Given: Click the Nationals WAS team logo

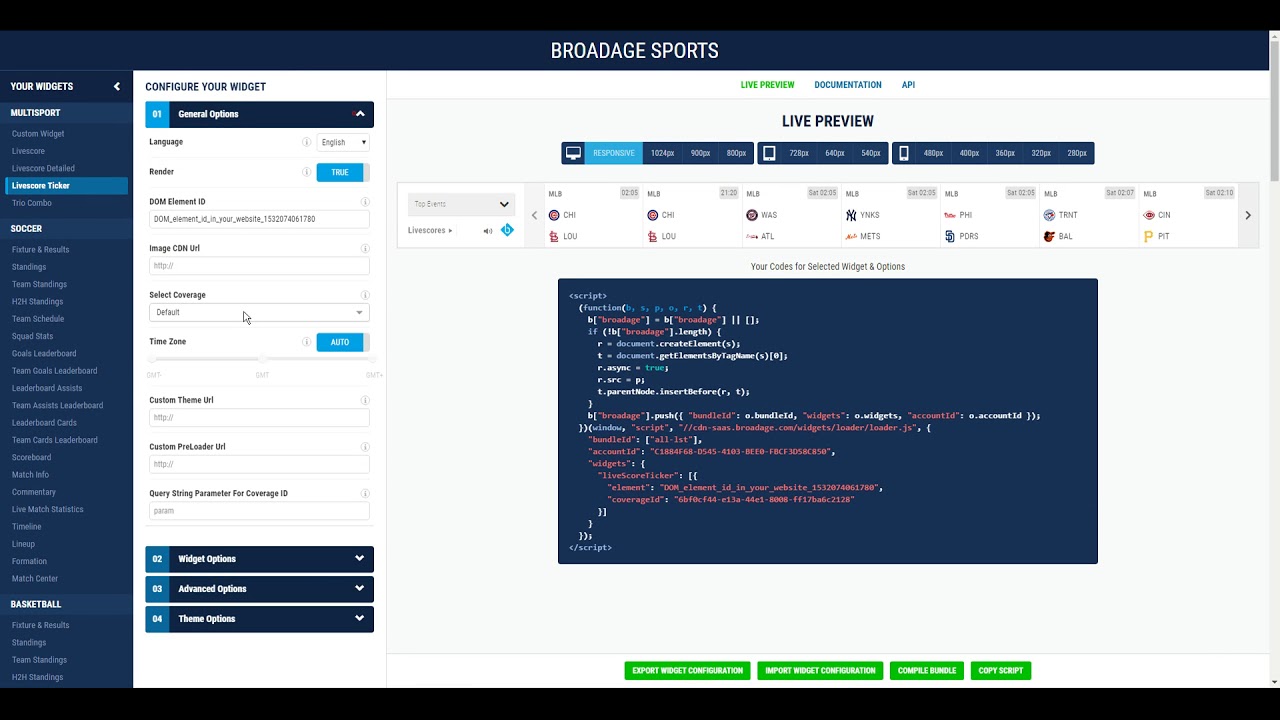Looking at the screenshot, I should [752, 215].
